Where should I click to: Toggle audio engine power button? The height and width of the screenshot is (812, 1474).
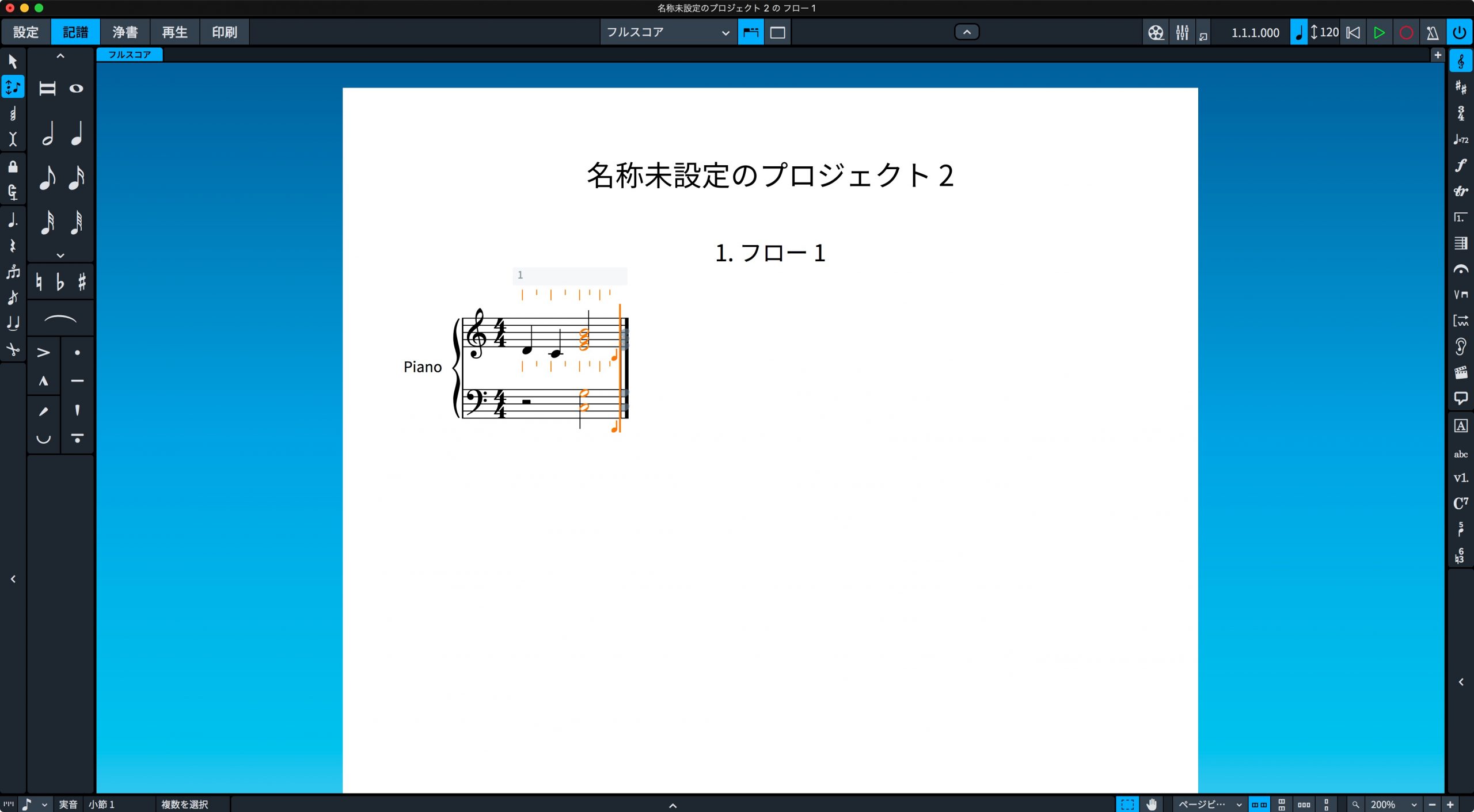click(x=1459, y=33)
